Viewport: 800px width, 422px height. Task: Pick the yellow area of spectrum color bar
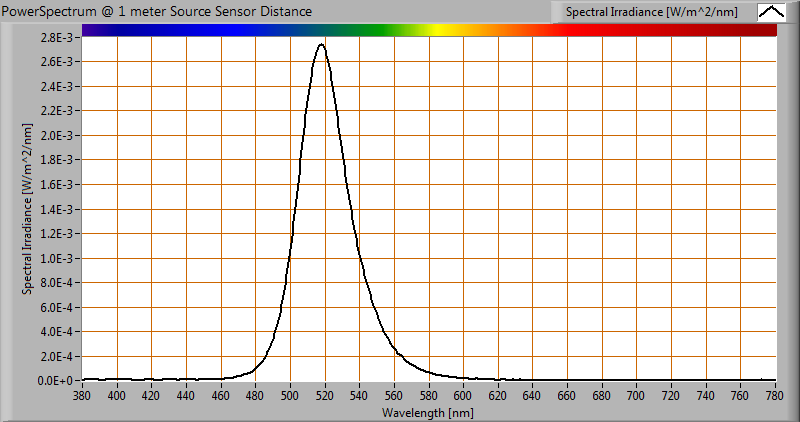pos(440,30)
